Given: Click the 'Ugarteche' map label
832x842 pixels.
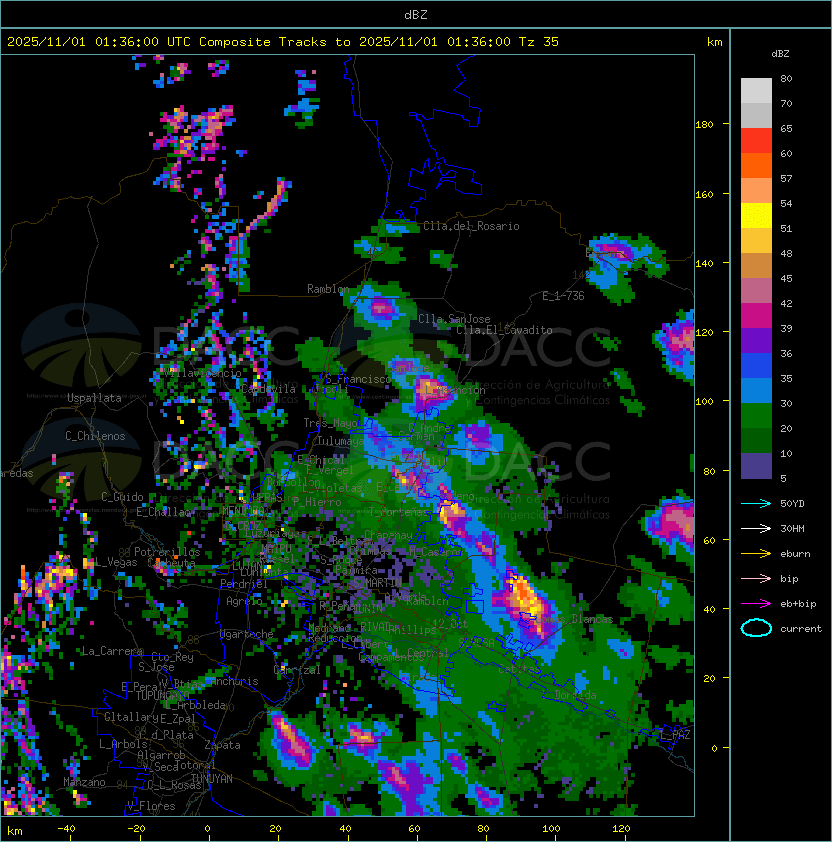Looking at the screenshot, I should pyautogui.click(x=247, y=634).
